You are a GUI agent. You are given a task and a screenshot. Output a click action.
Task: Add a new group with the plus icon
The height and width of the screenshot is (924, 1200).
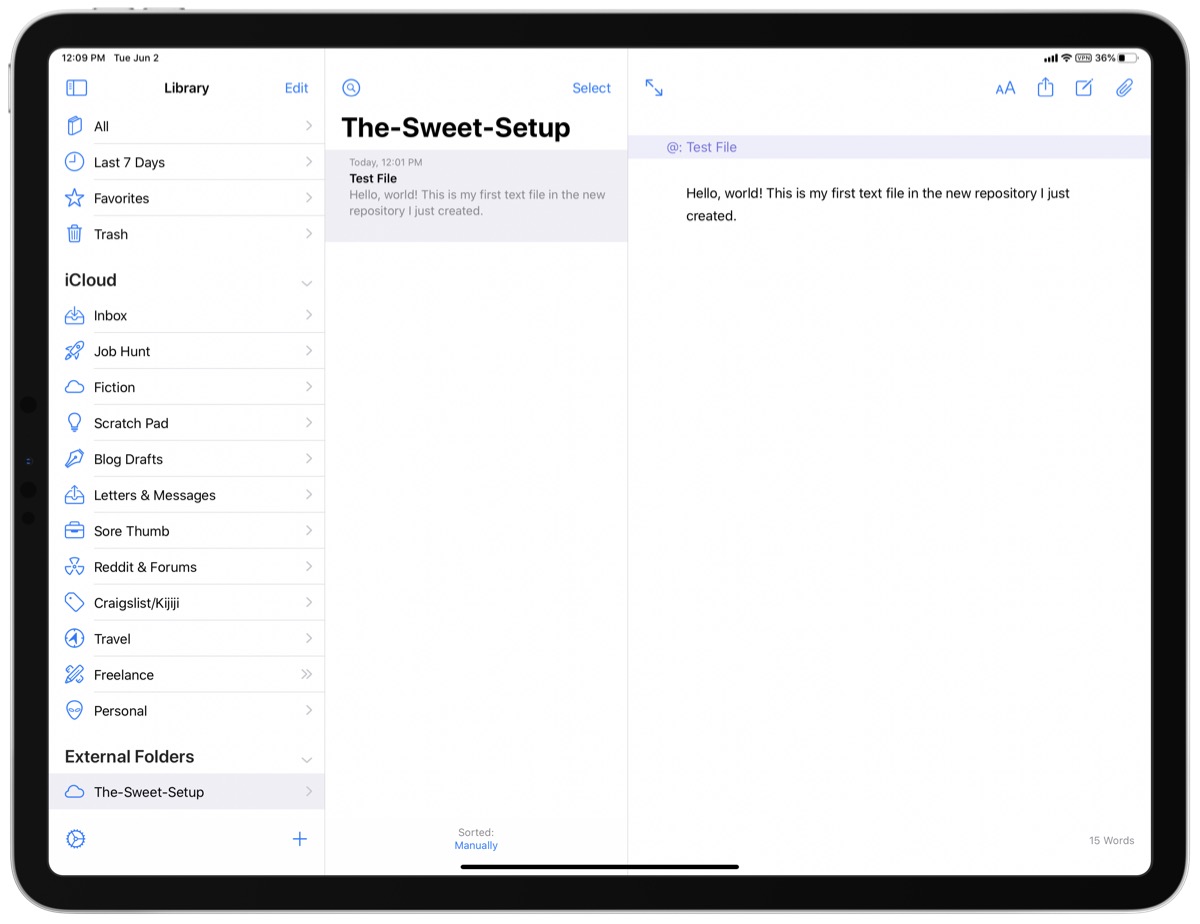click(299, 839)
